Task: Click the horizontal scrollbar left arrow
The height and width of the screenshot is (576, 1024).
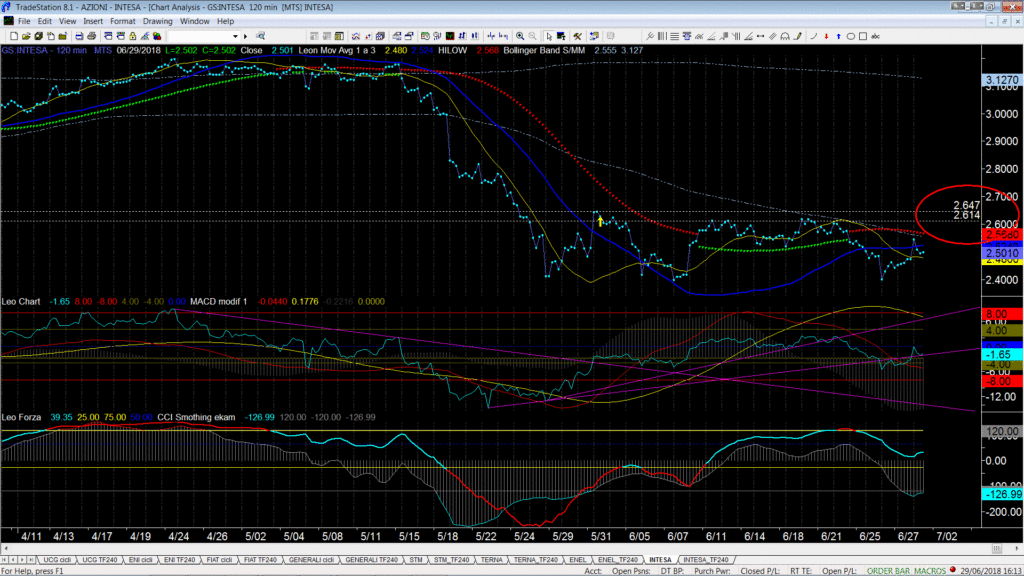Action: pyautogui.click(x=6, y=549)
